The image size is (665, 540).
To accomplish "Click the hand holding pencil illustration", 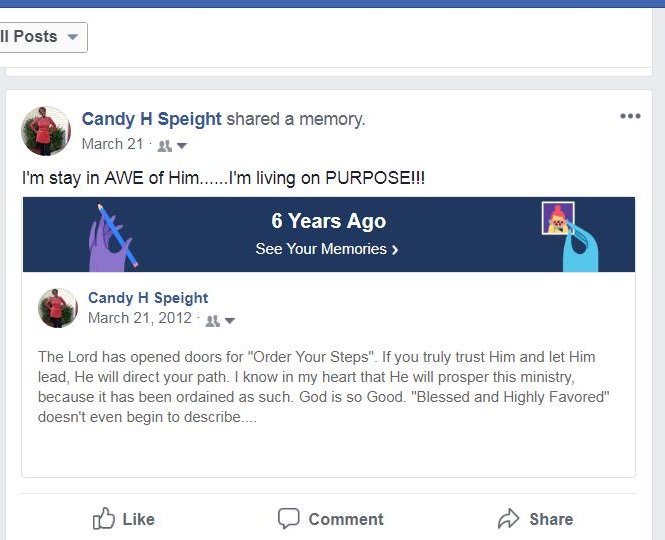I will pyautogui.click(x=111, y=236).
